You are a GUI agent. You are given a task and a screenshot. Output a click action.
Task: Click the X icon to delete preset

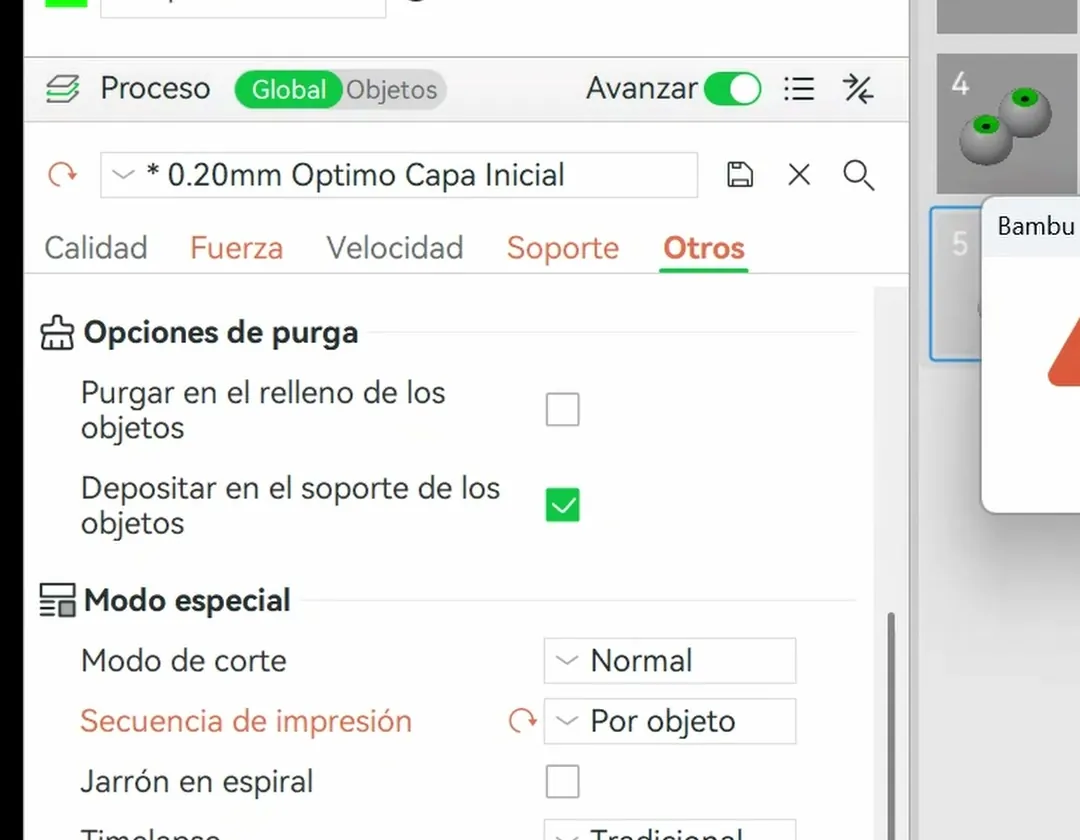pos(799,174)
